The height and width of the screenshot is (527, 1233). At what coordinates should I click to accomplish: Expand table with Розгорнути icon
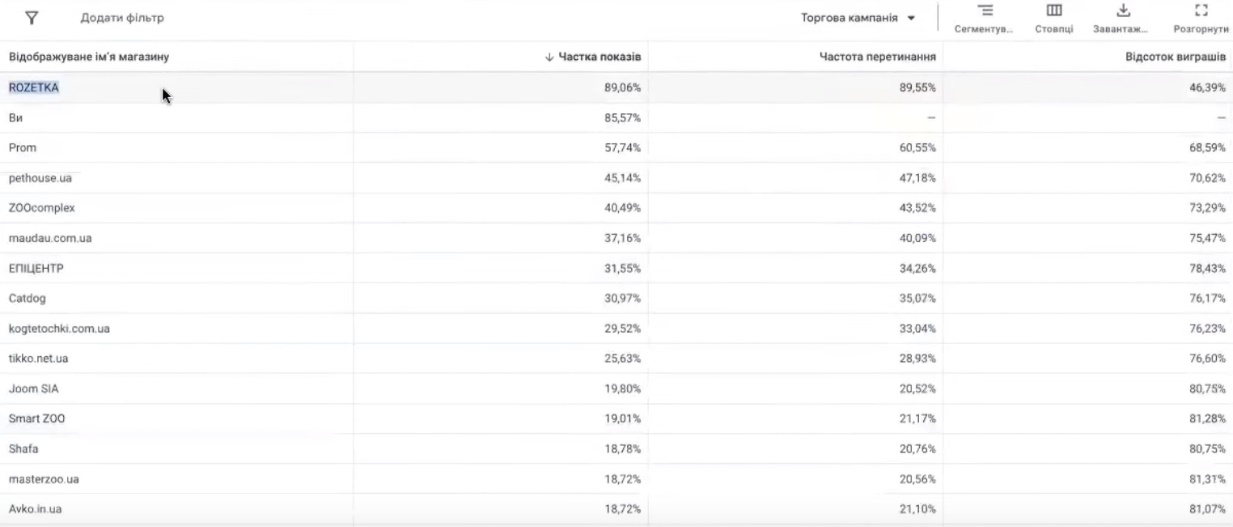[x=1201, y=17]
